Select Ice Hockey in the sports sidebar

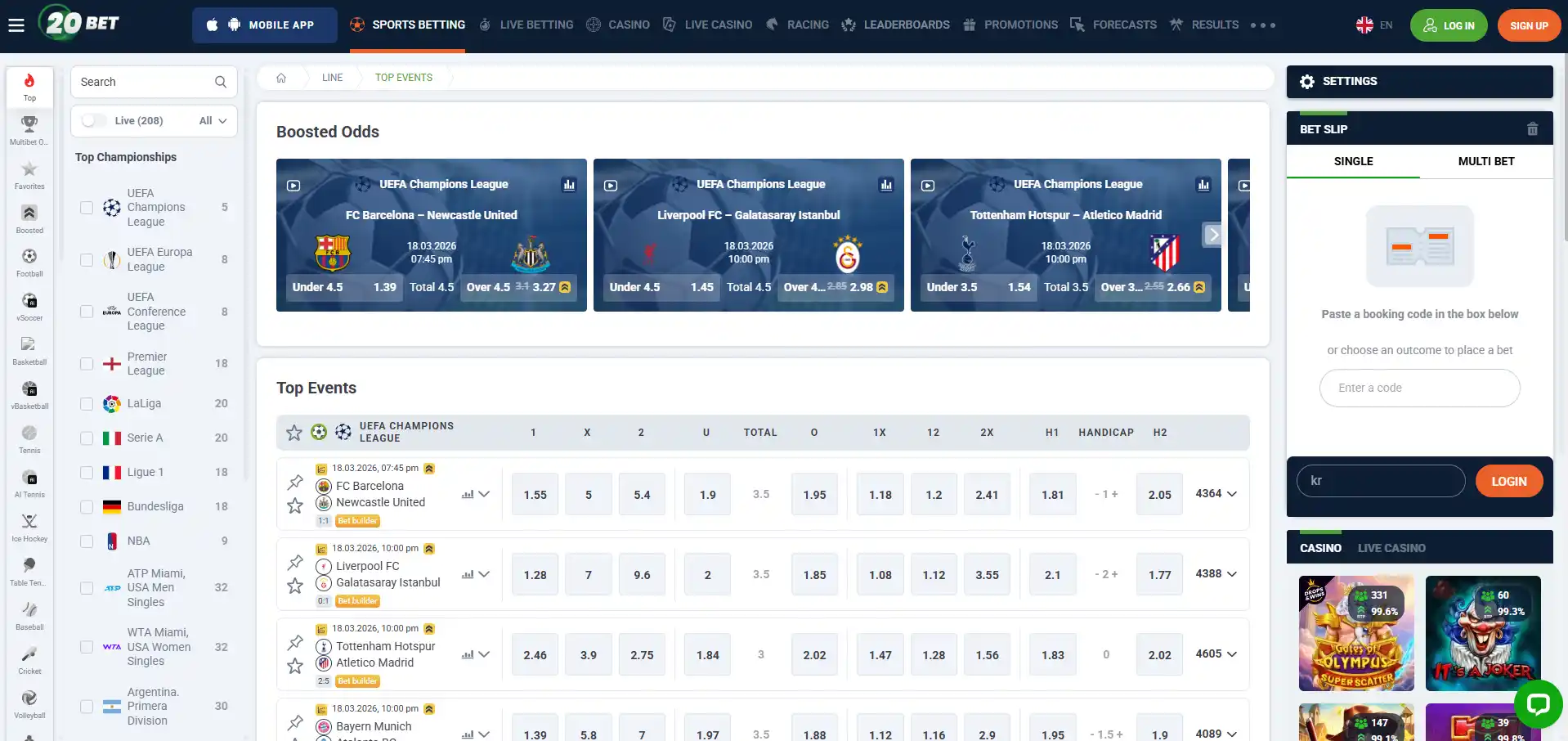click(x=29, y=528)
